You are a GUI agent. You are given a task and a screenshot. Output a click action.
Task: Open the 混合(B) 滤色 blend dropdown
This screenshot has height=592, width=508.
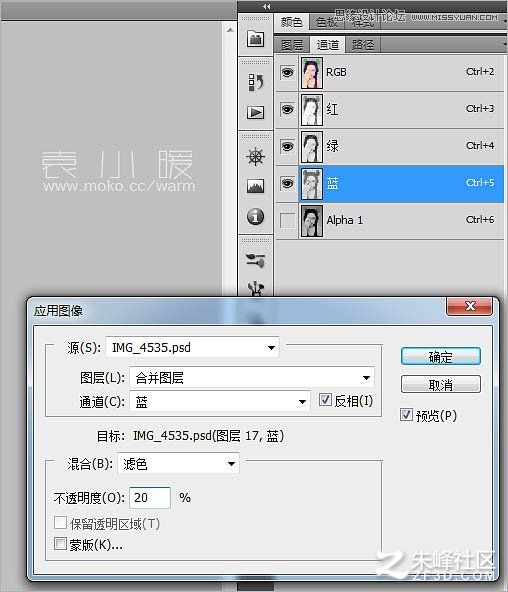tap(178, 464)
